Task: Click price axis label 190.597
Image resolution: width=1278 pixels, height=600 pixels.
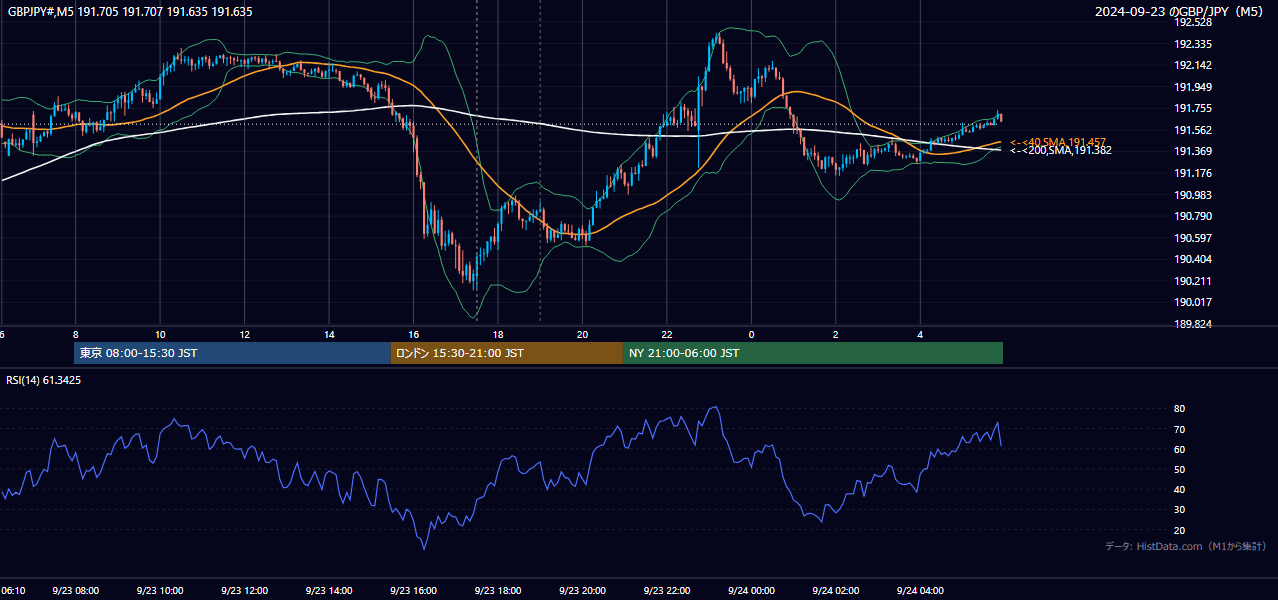Action: click(1192, 238)
